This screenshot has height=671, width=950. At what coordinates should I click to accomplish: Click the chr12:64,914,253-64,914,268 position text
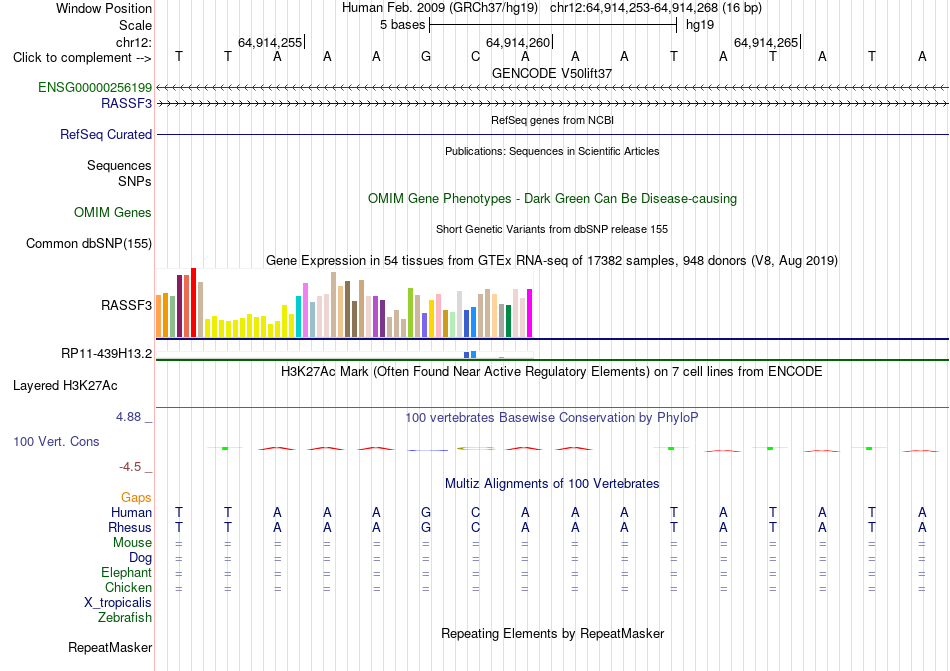click(634, 8)
